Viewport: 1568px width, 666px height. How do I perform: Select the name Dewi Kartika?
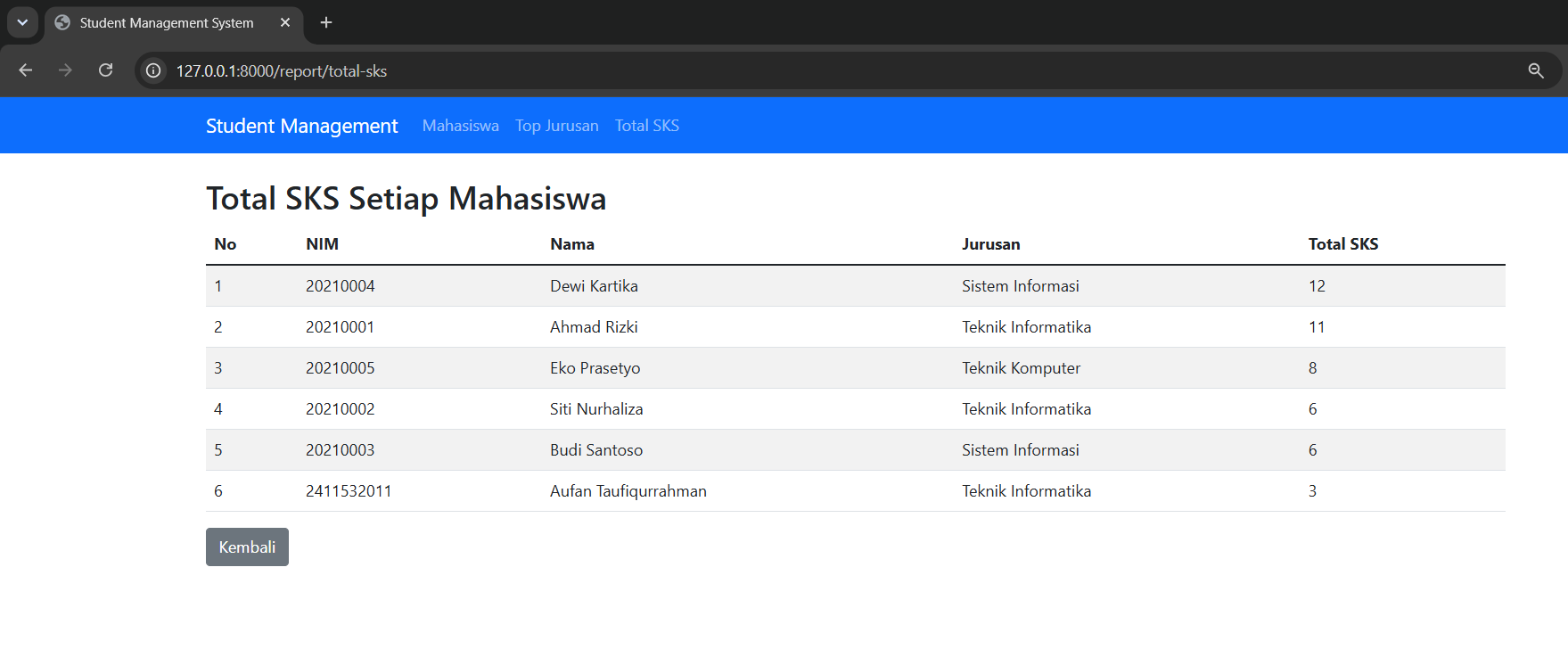click(594, 286)
